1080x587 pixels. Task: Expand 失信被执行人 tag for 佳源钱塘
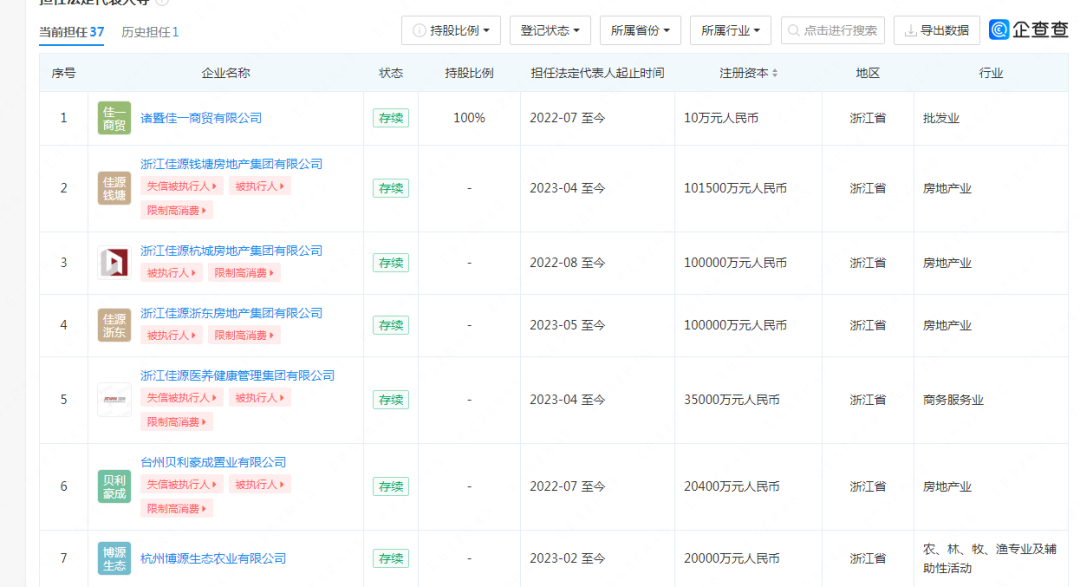[x=182, y=186]
